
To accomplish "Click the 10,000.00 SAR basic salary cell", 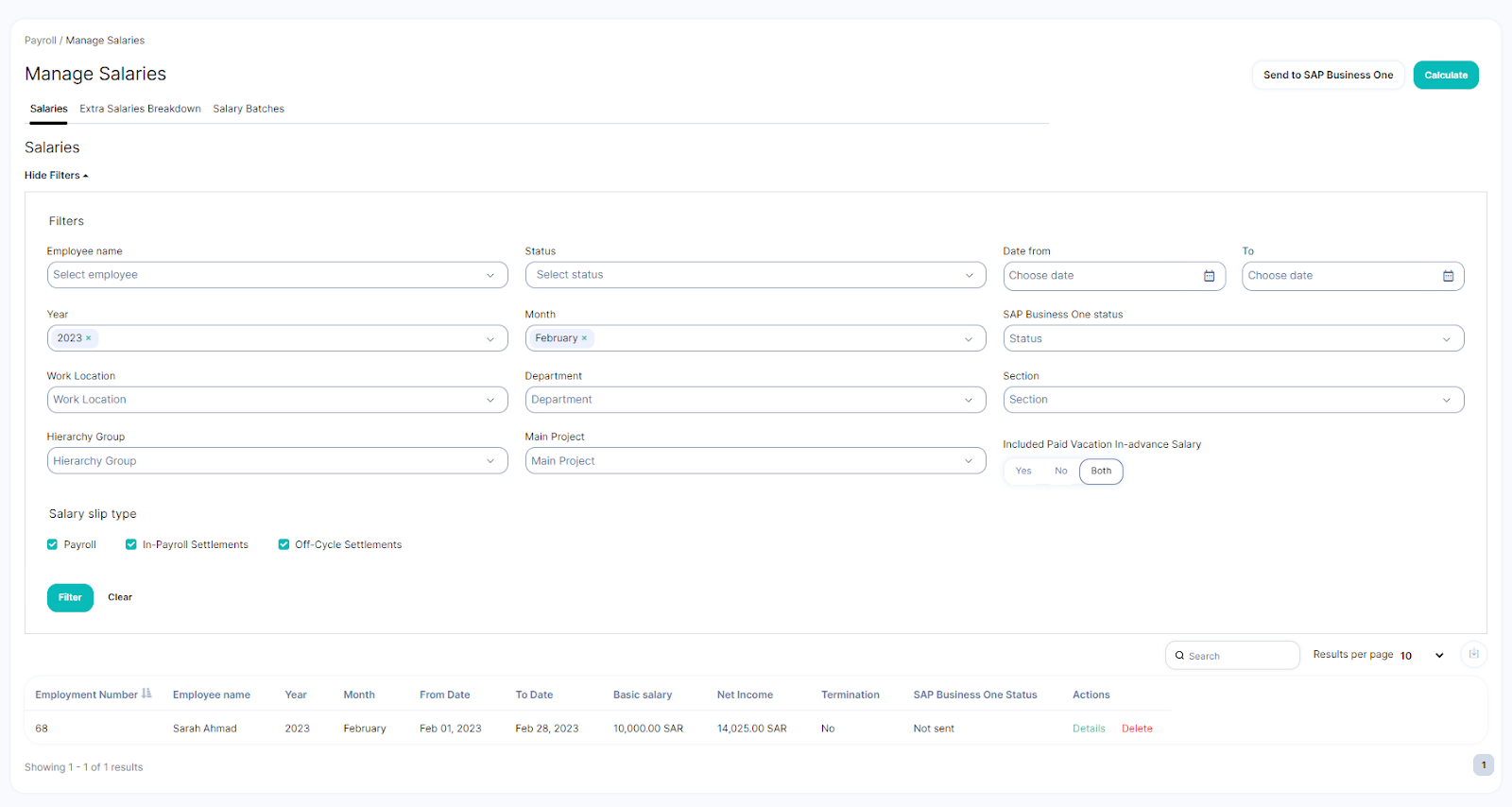I will tap(648, 729).
